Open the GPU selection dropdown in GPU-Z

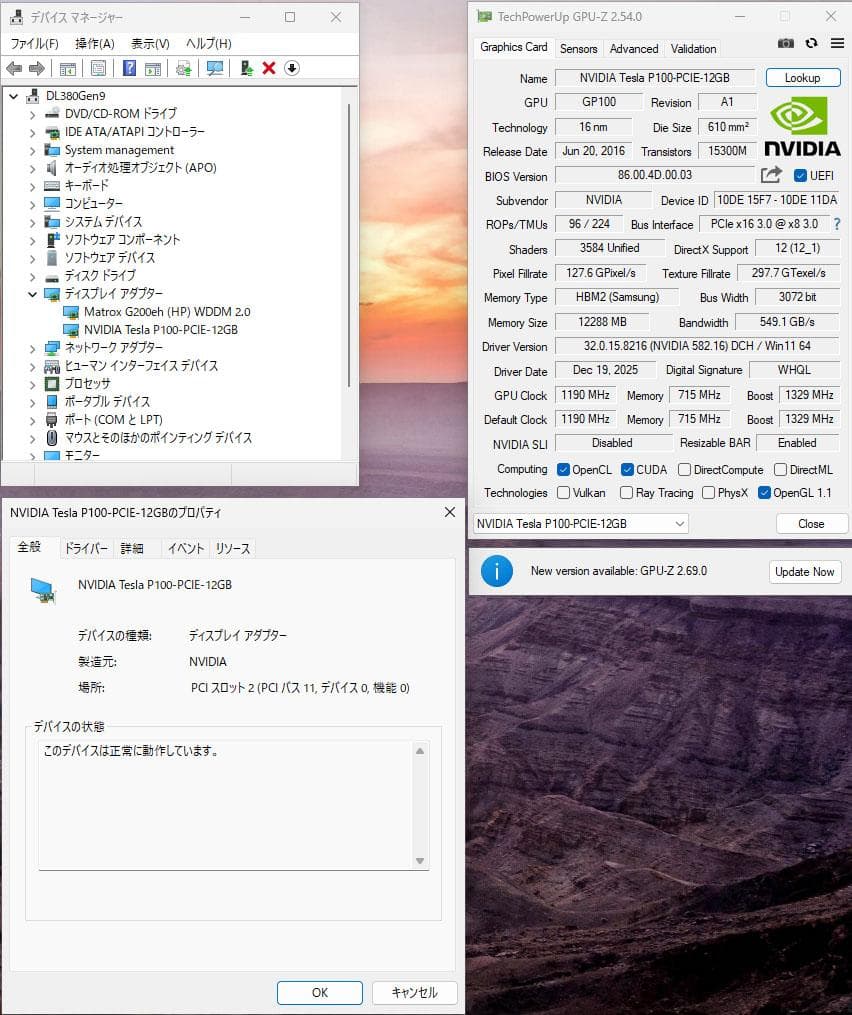(x=581, y=523)
